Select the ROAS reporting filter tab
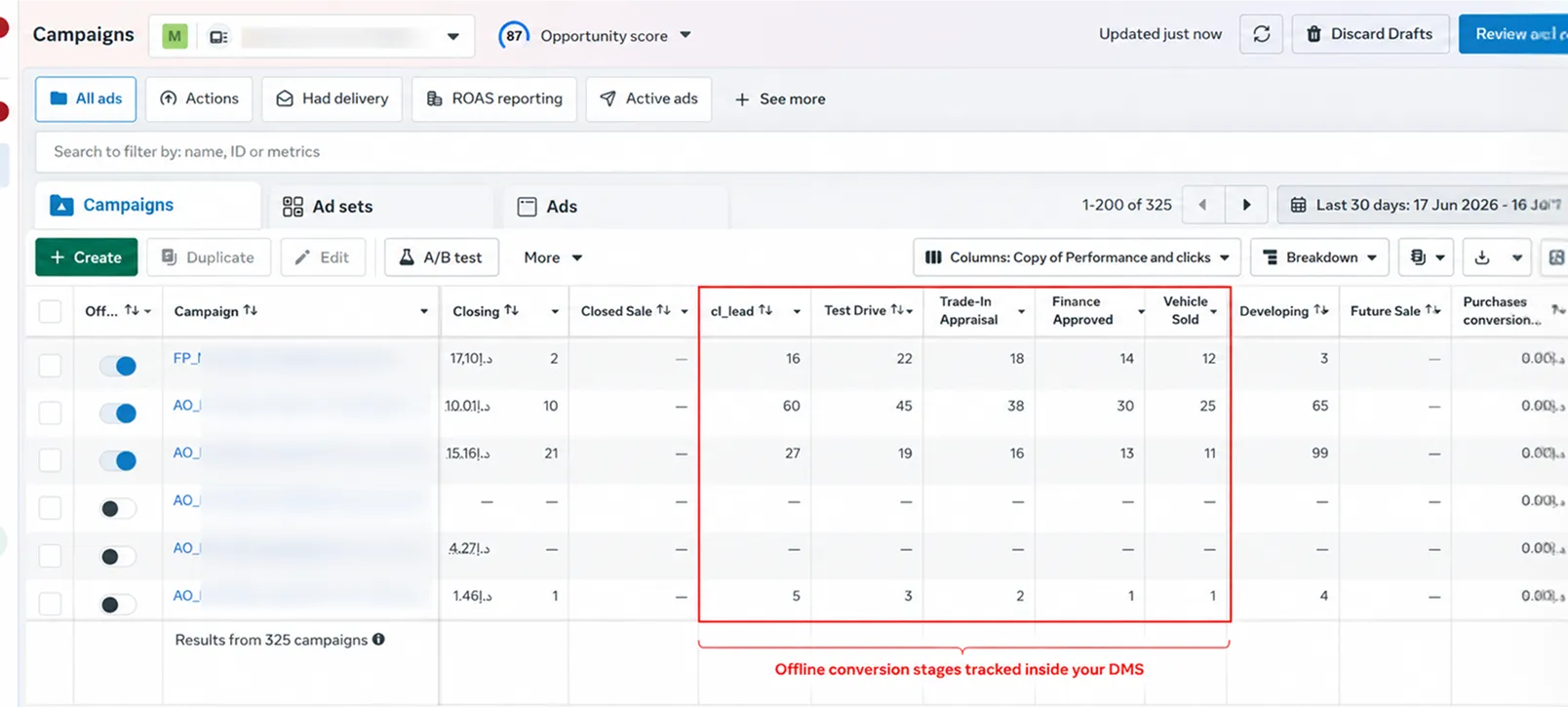Image resolution: width=1568 pixels, height=707 pixels. [x=494, y=99]
